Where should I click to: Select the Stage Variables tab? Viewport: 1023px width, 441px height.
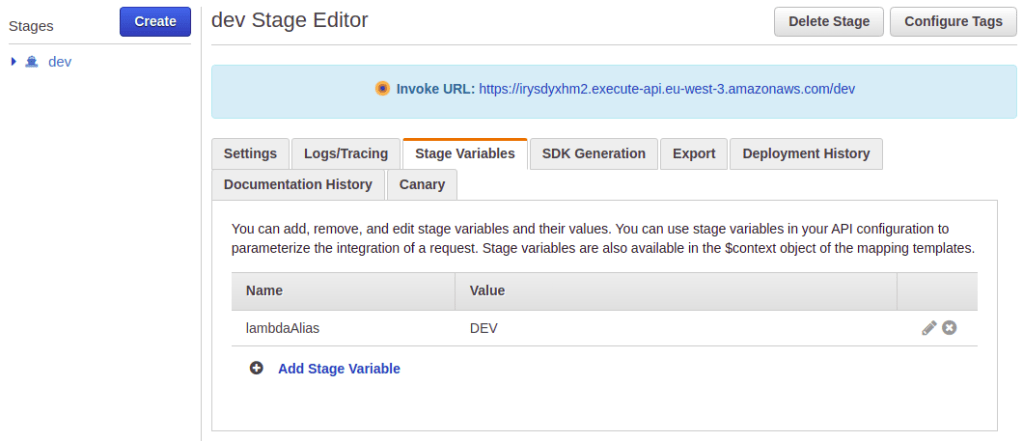click(465, 153)
